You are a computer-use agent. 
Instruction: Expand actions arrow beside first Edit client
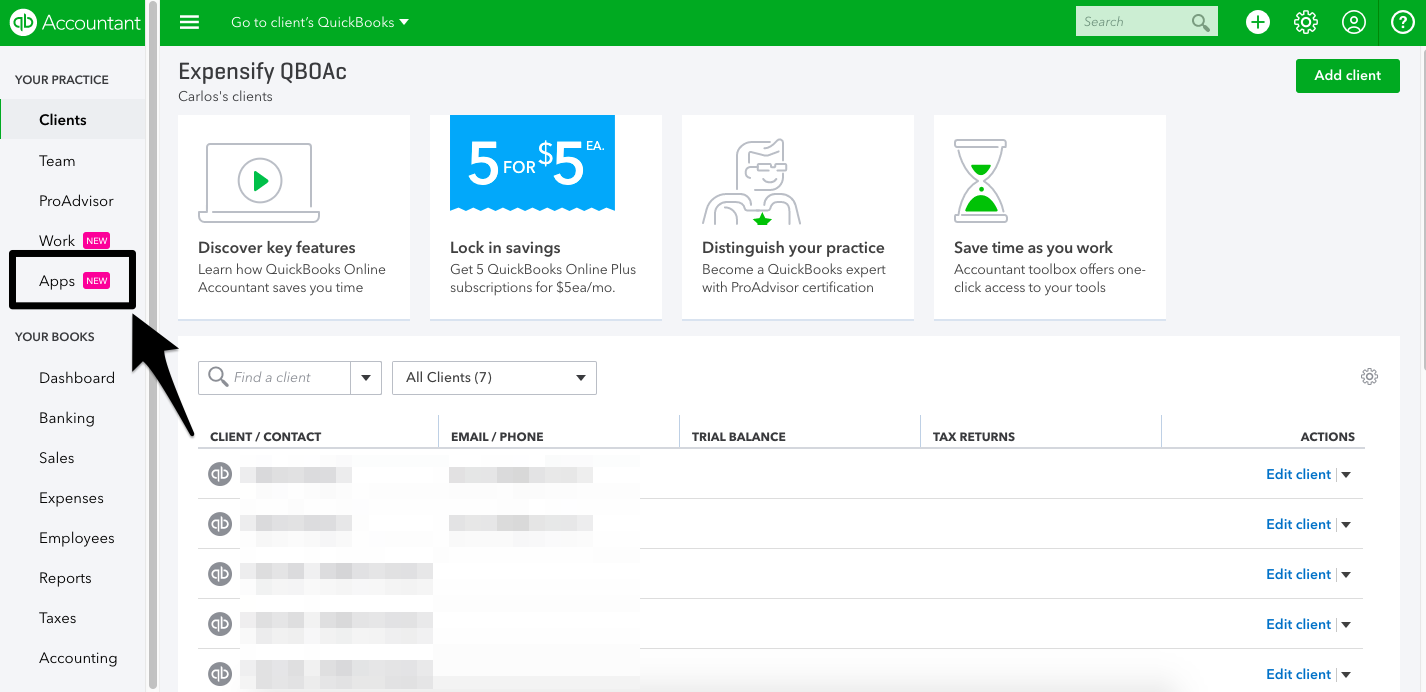tap(1346, 475)
